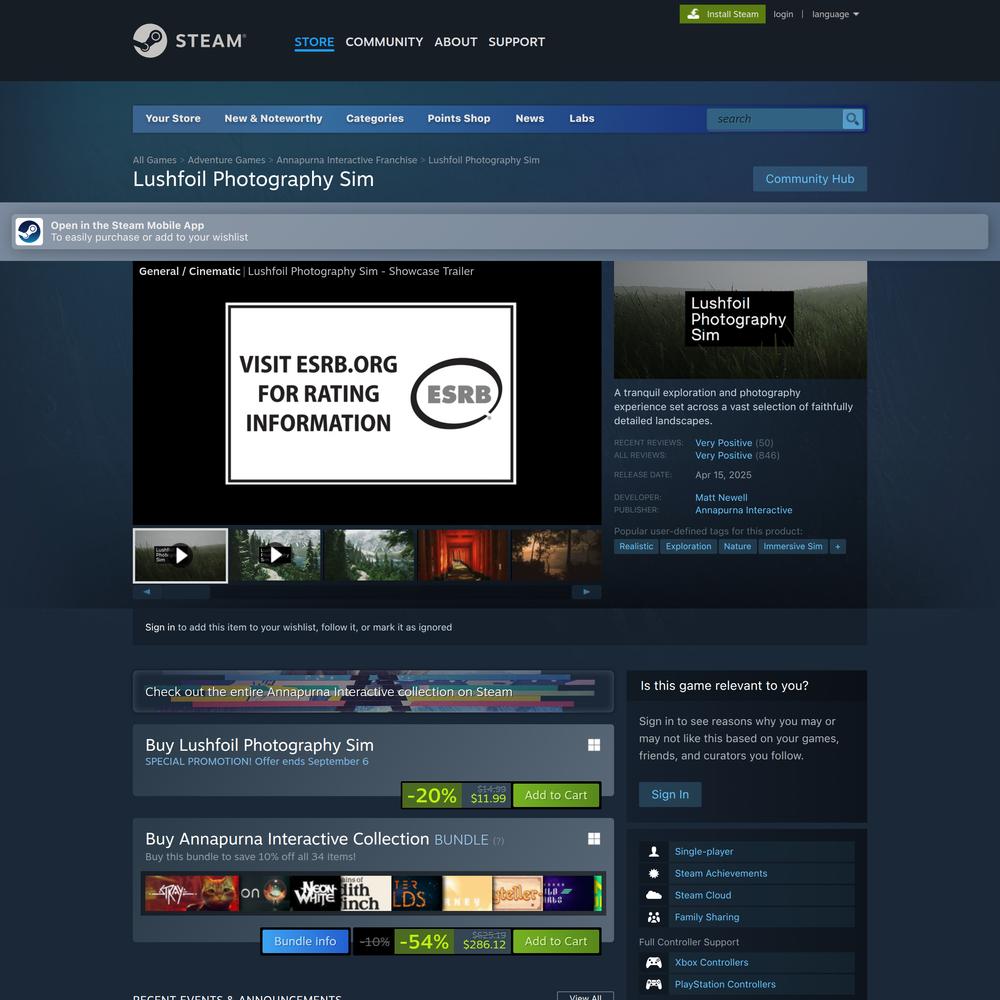Expand more tags with plus button
The width and height of the screenshot is (1000, 1000).
click(x=837, y=547)
